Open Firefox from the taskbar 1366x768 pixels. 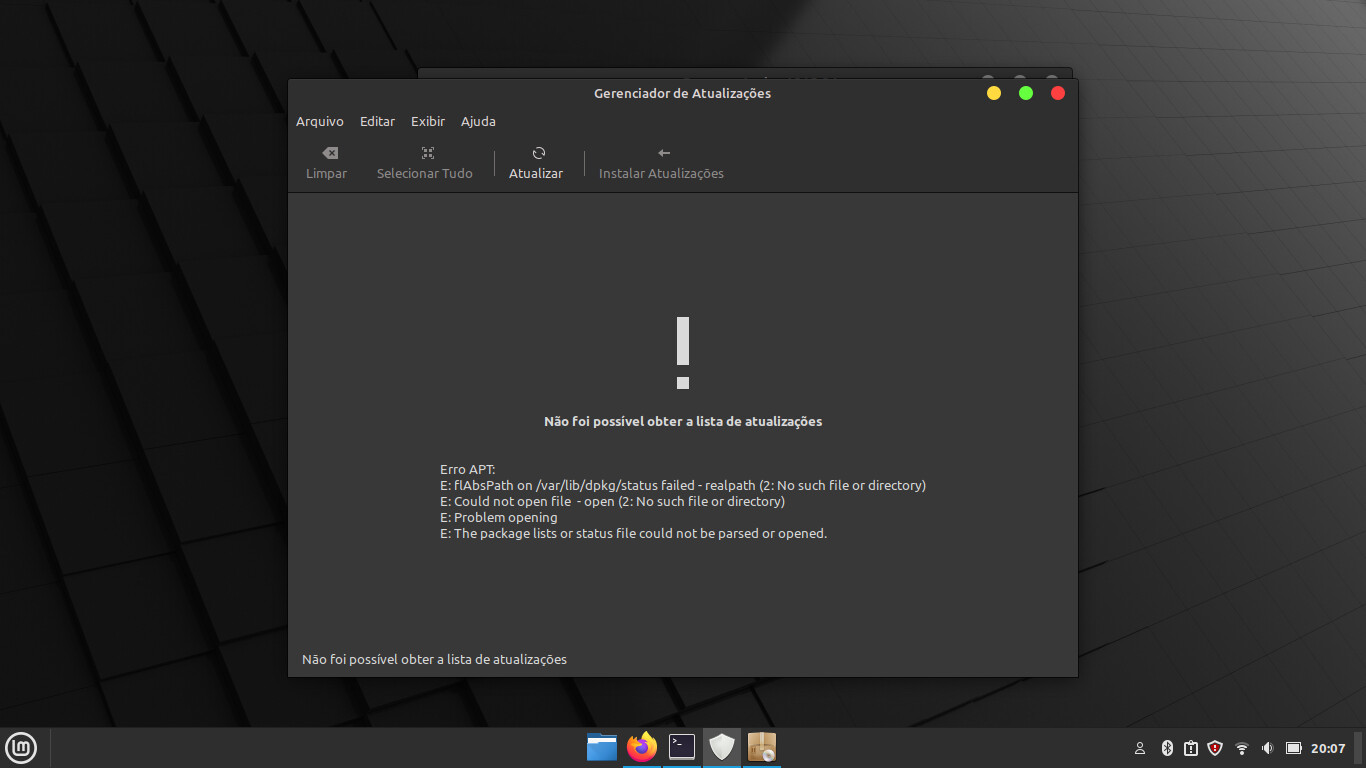(x=642, y=747)
